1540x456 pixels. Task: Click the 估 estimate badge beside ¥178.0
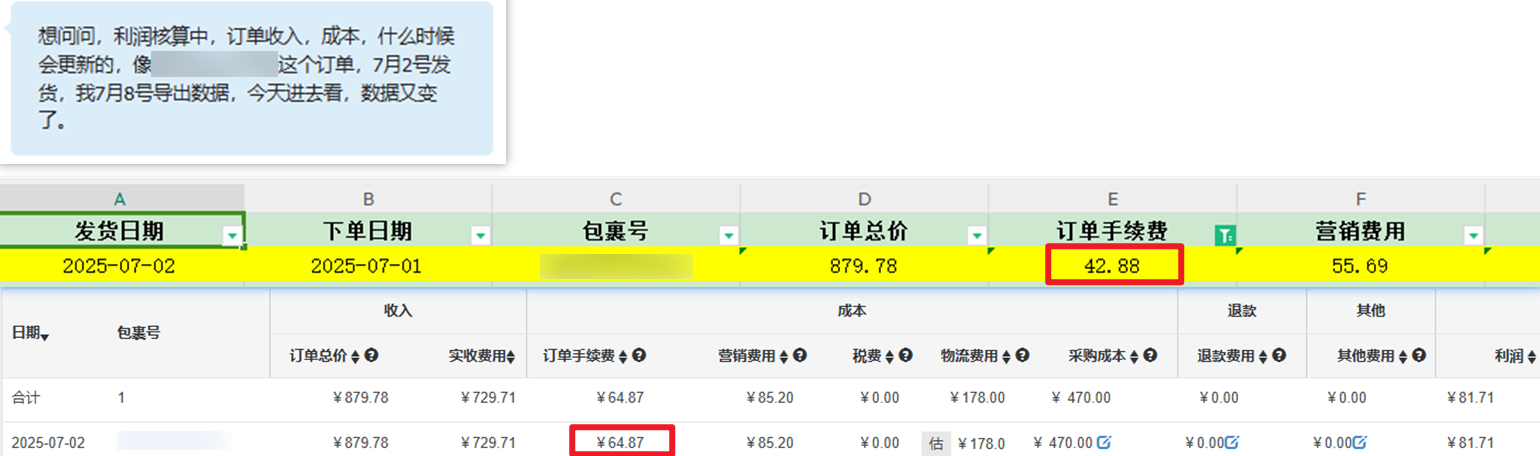936,442
